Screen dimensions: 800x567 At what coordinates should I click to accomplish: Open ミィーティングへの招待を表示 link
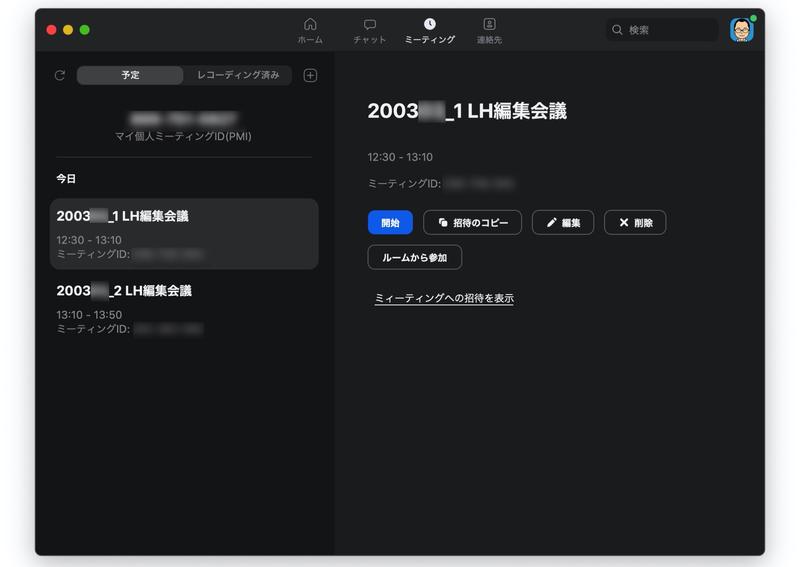(x=444, y=298)
